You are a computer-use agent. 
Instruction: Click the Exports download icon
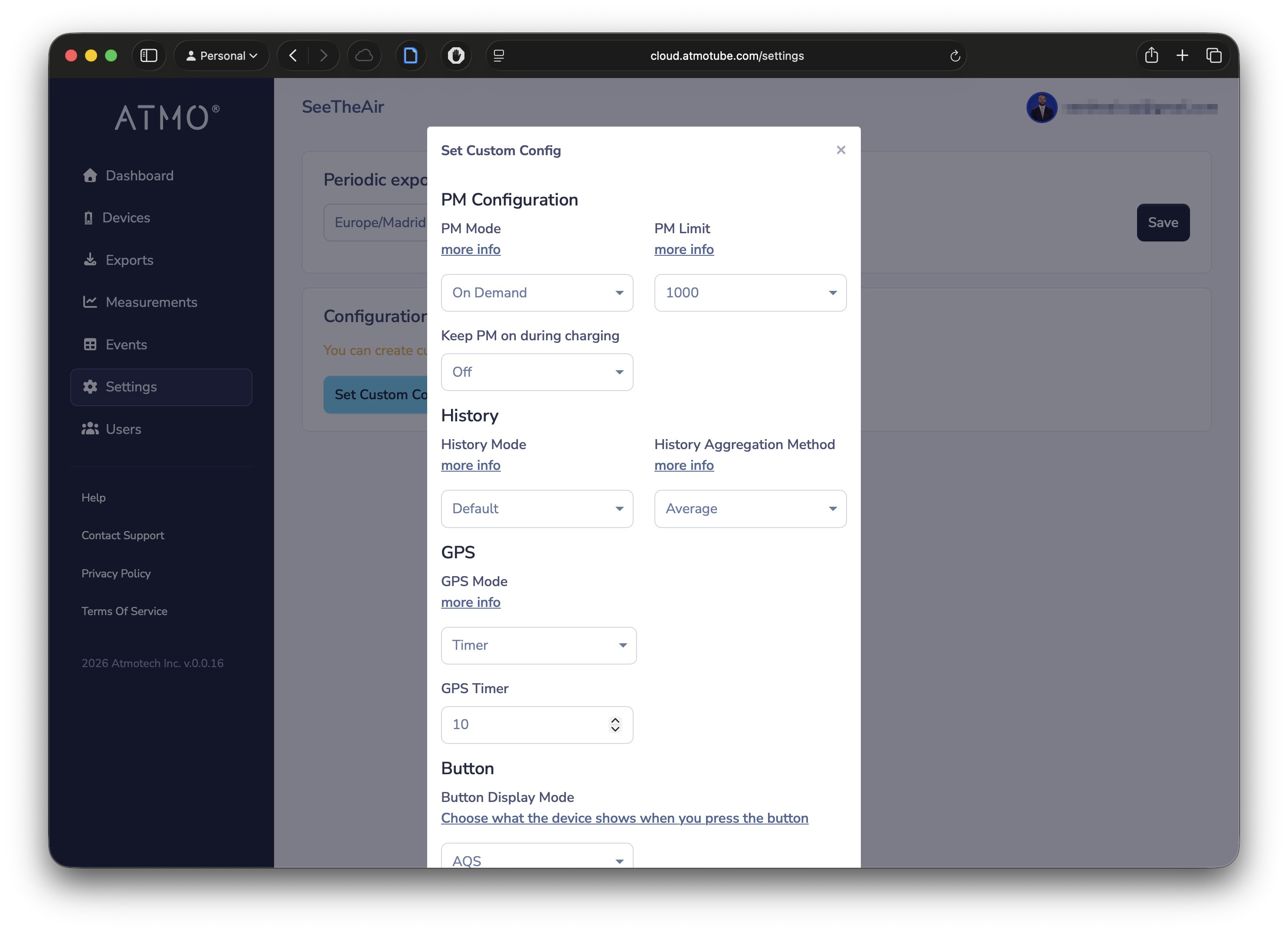[x=90, y=260]
